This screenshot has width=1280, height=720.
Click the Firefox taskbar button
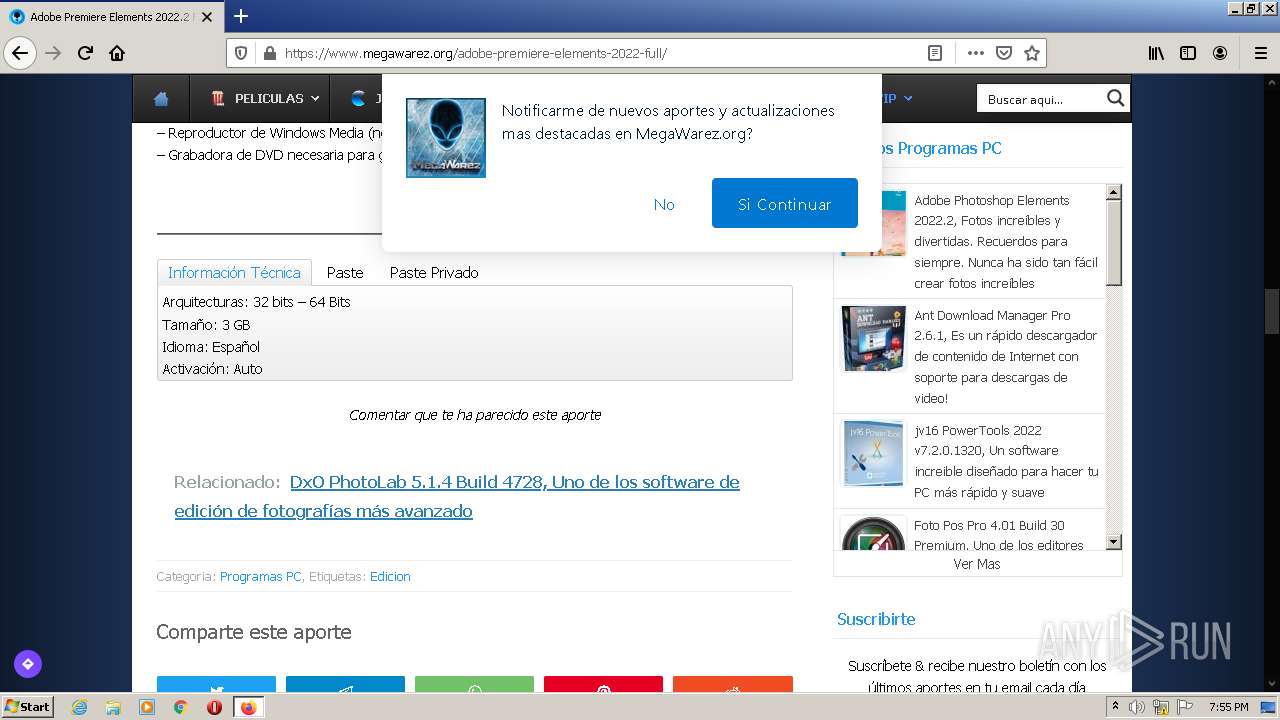point(248,707)
